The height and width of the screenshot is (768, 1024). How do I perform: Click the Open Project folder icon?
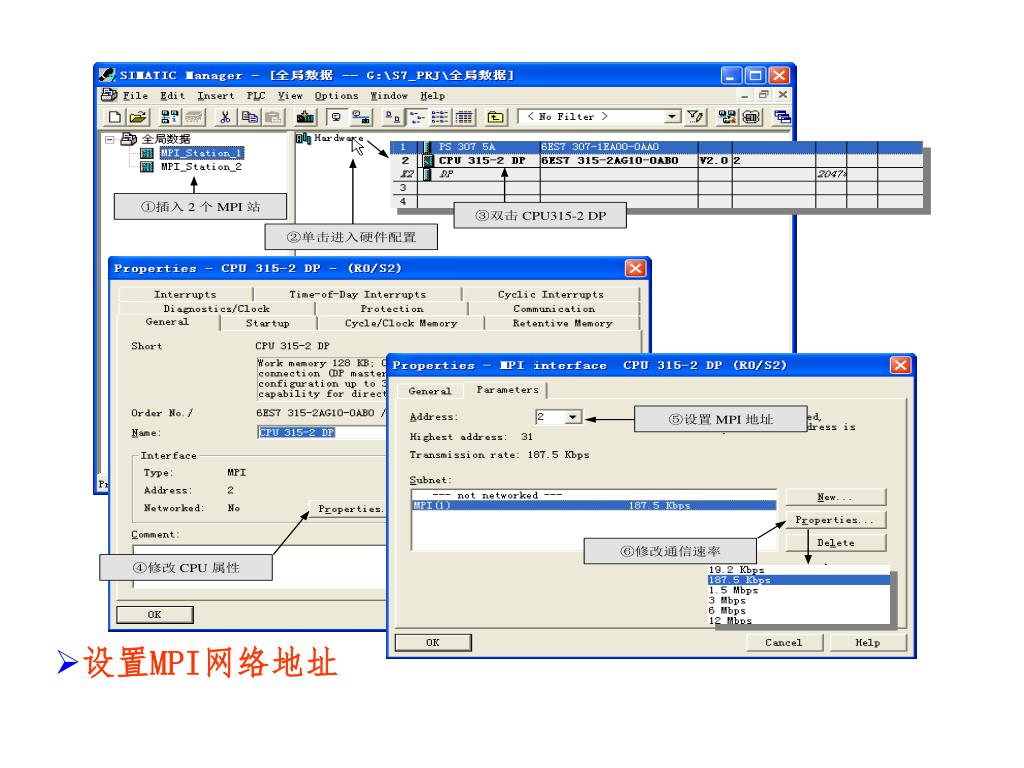(x=138, y=117)
